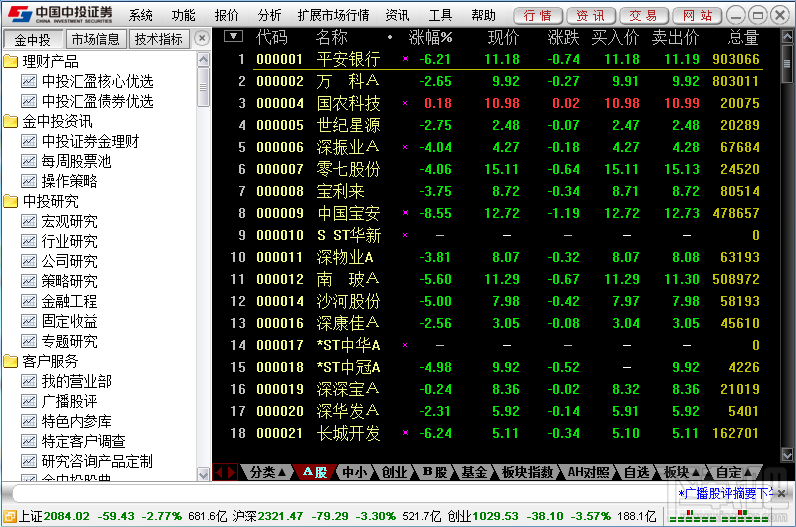Open the 功能 menu

pos(183,15)
